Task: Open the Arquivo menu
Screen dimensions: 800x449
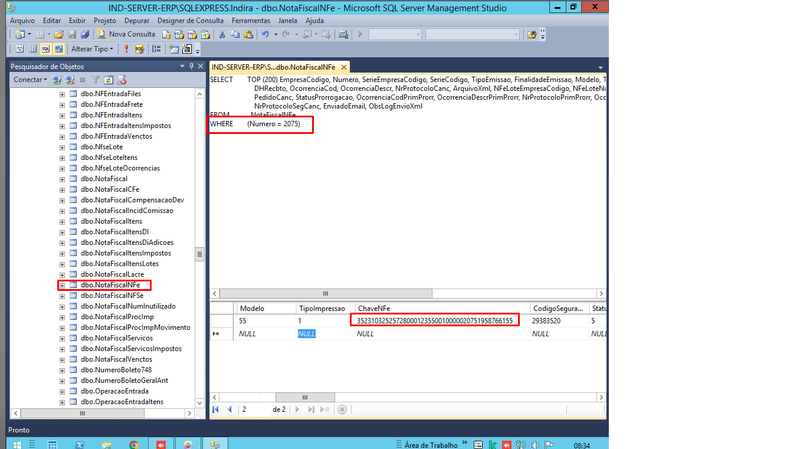Action: pos(22,20)
